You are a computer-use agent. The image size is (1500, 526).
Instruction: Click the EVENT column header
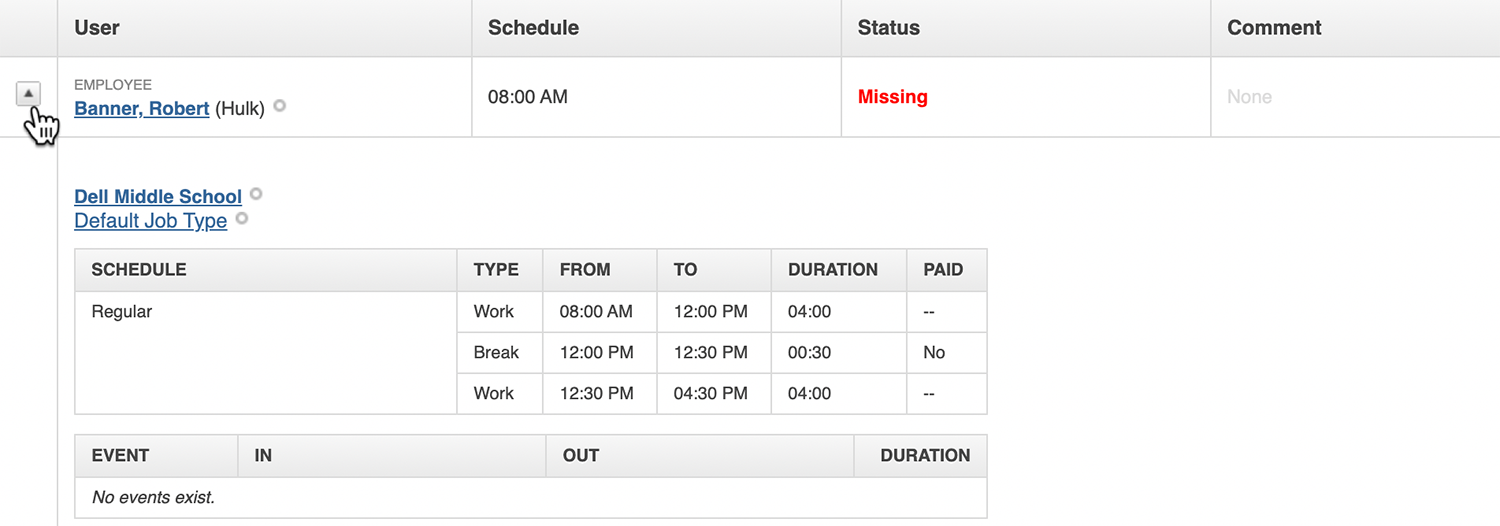(120, 455)
